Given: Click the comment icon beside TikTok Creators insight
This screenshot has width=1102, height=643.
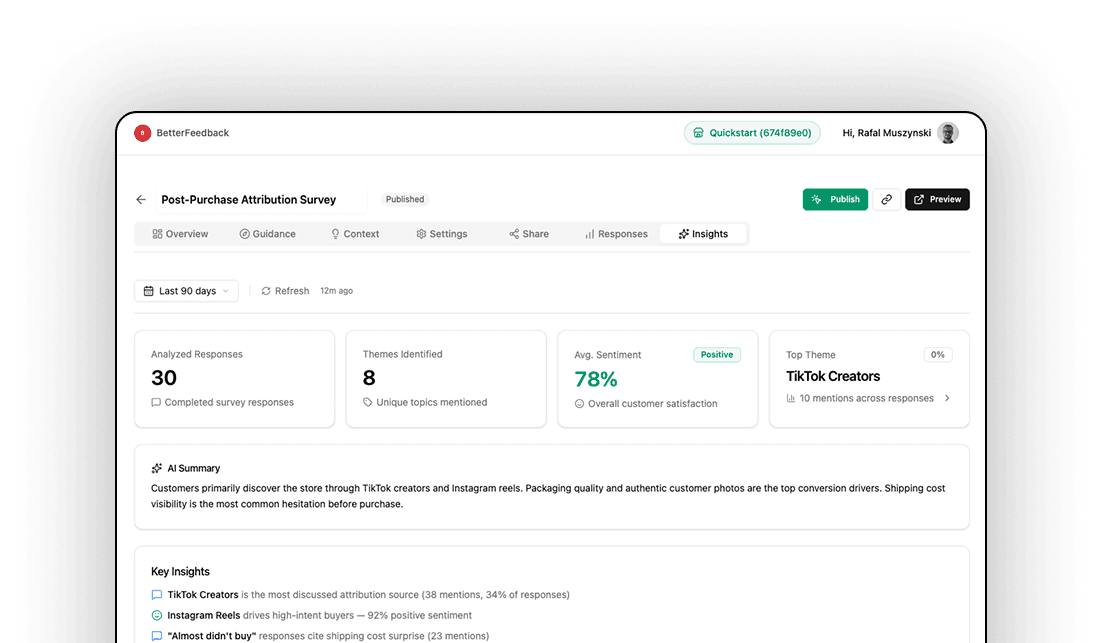Looking at the screenshot, I should (x=157, y=595).
